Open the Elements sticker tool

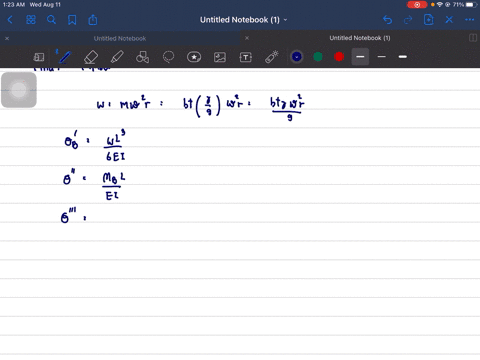(194, 57)
